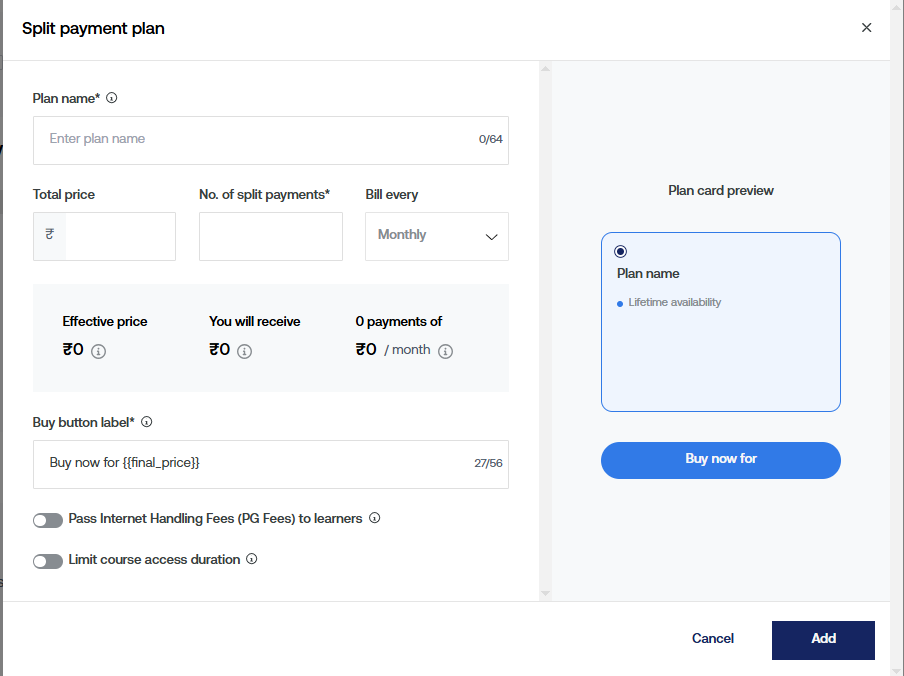The image size is (904, 676).
Task: Click info icon for Limit course access
Action: click(x=252, y=559)
